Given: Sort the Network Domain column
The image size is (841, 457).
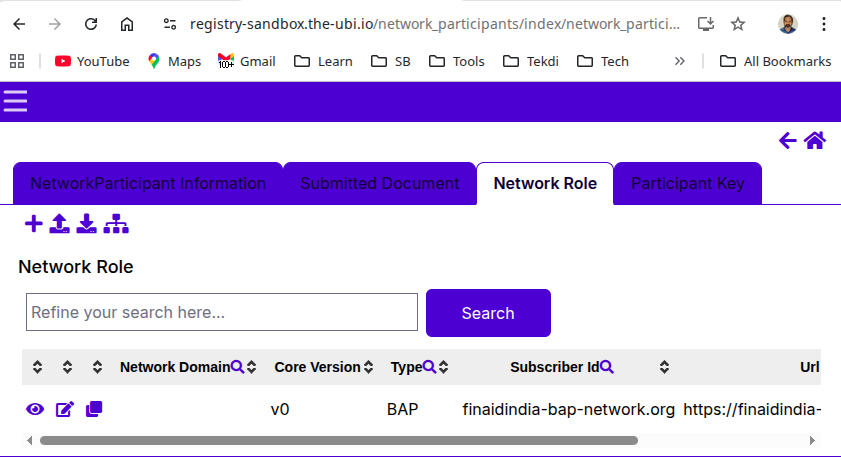Looking at the screenshot, I should (252, 367).
